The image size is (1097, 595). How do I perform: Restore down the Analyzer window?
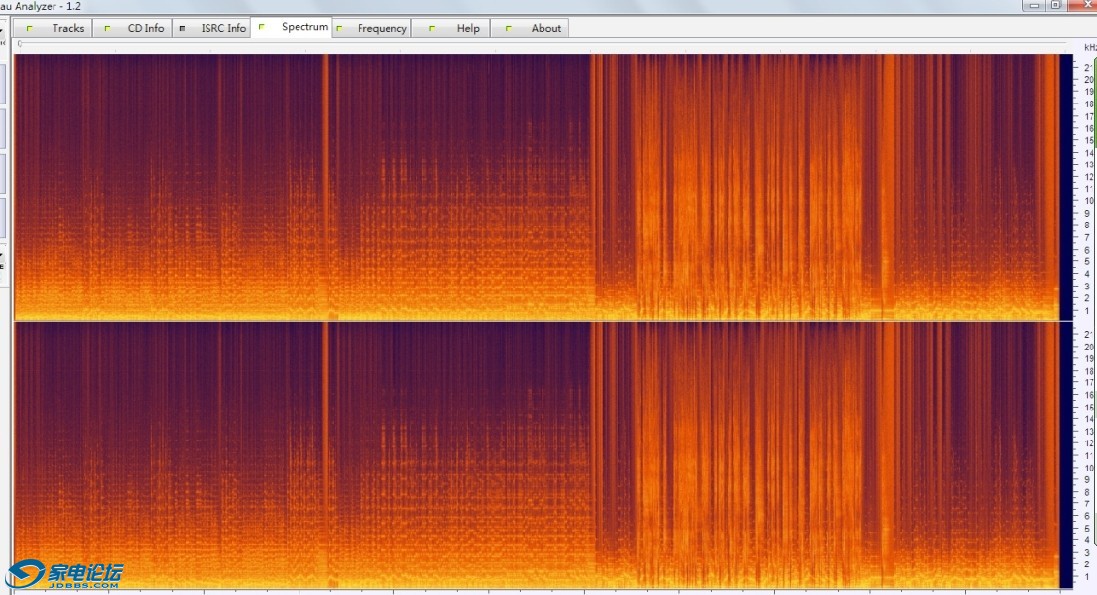tap(1055, 5)
